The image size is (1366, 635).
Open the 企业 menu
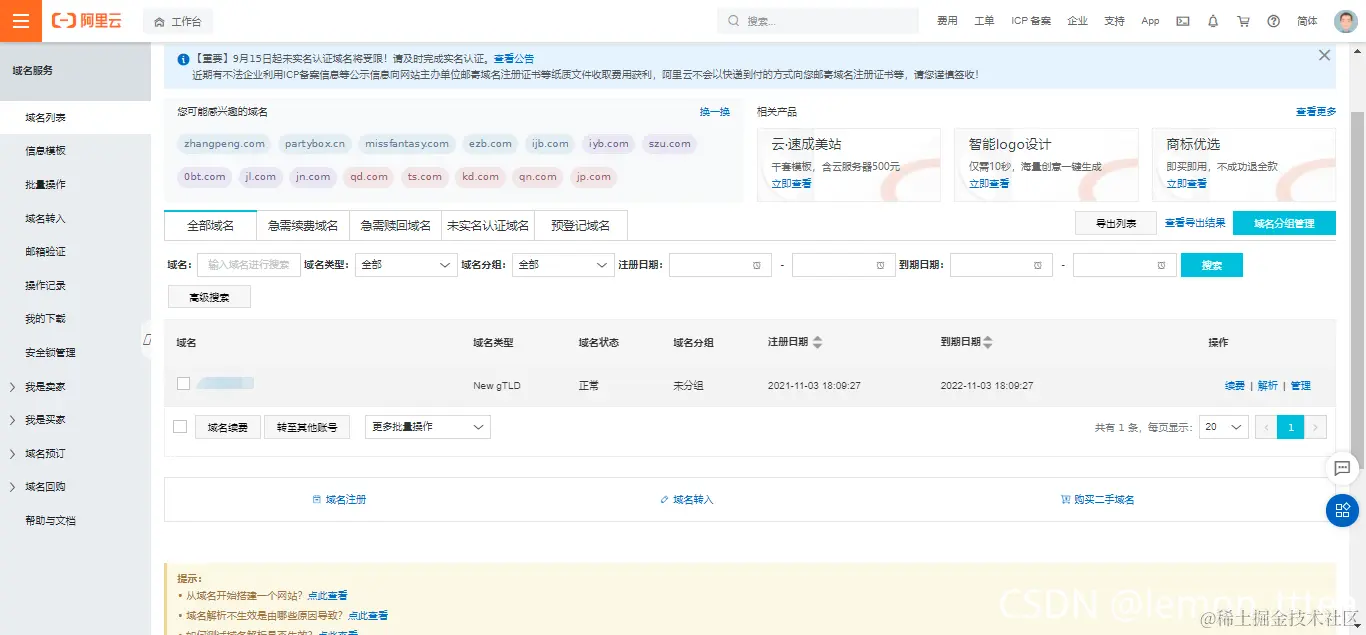(x=1077, y=21)
